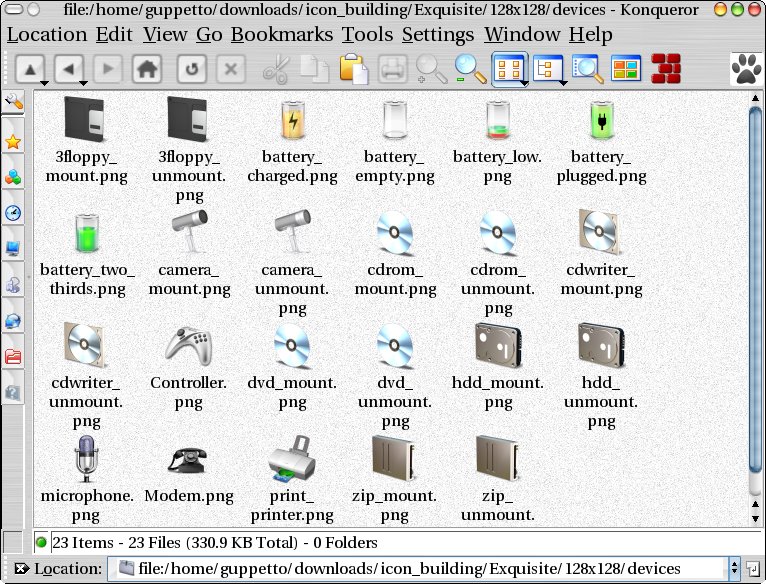Screen dimensions: 766x584
Task: Open the Help menu
Action: point(591,34)
